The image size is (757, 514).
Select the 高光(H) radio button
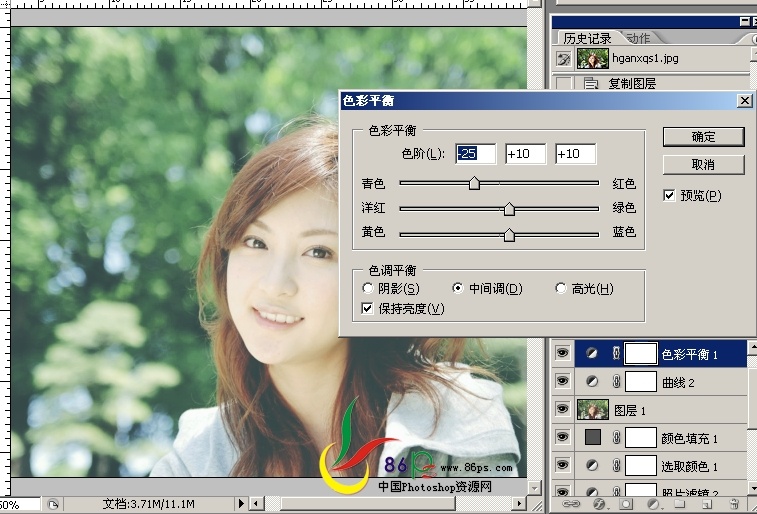[x=561, y=288]
